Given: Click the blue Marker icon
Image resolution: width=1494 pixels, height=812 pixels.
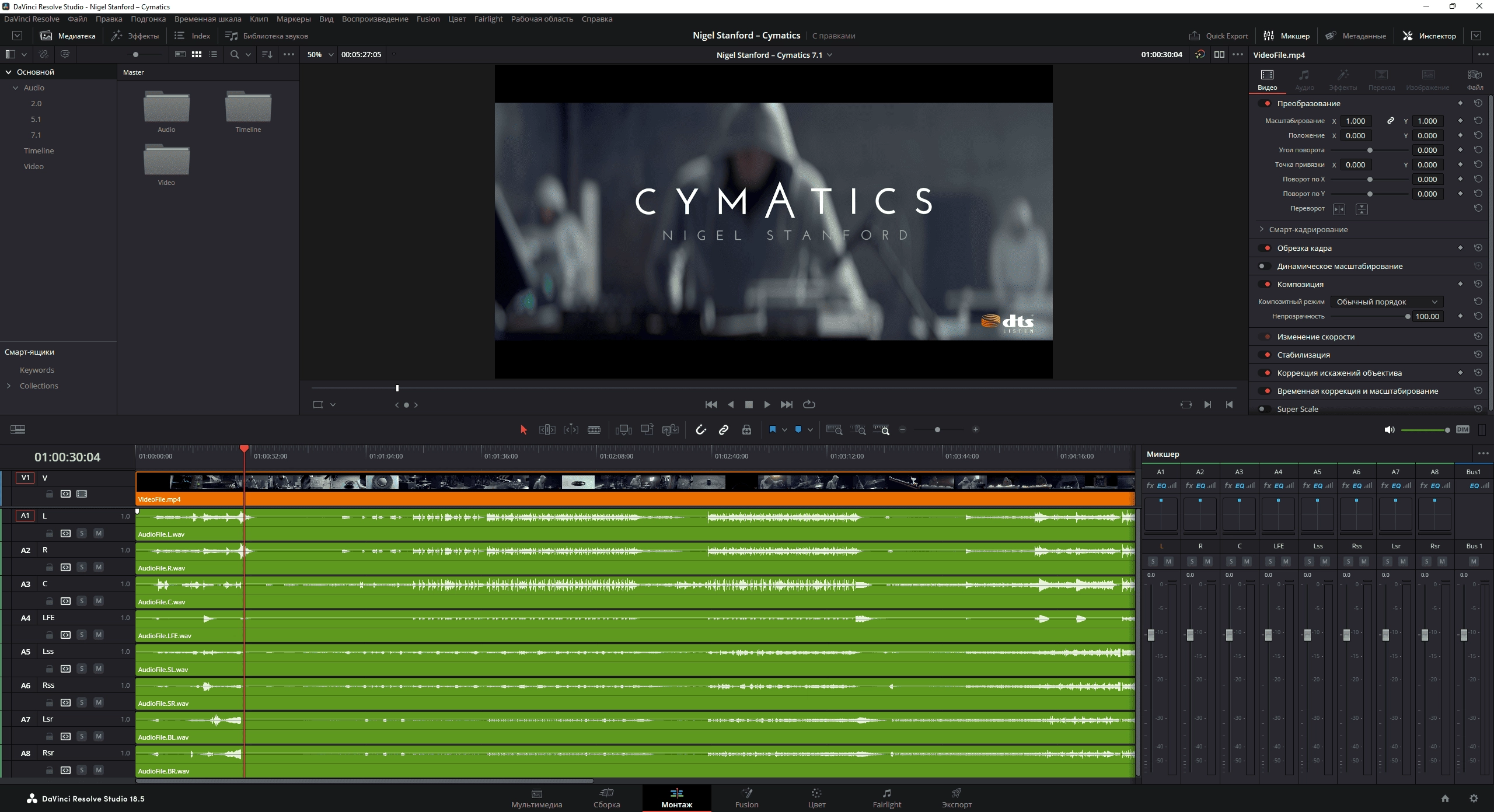Looking at the screenshot, I should point(798,430).
